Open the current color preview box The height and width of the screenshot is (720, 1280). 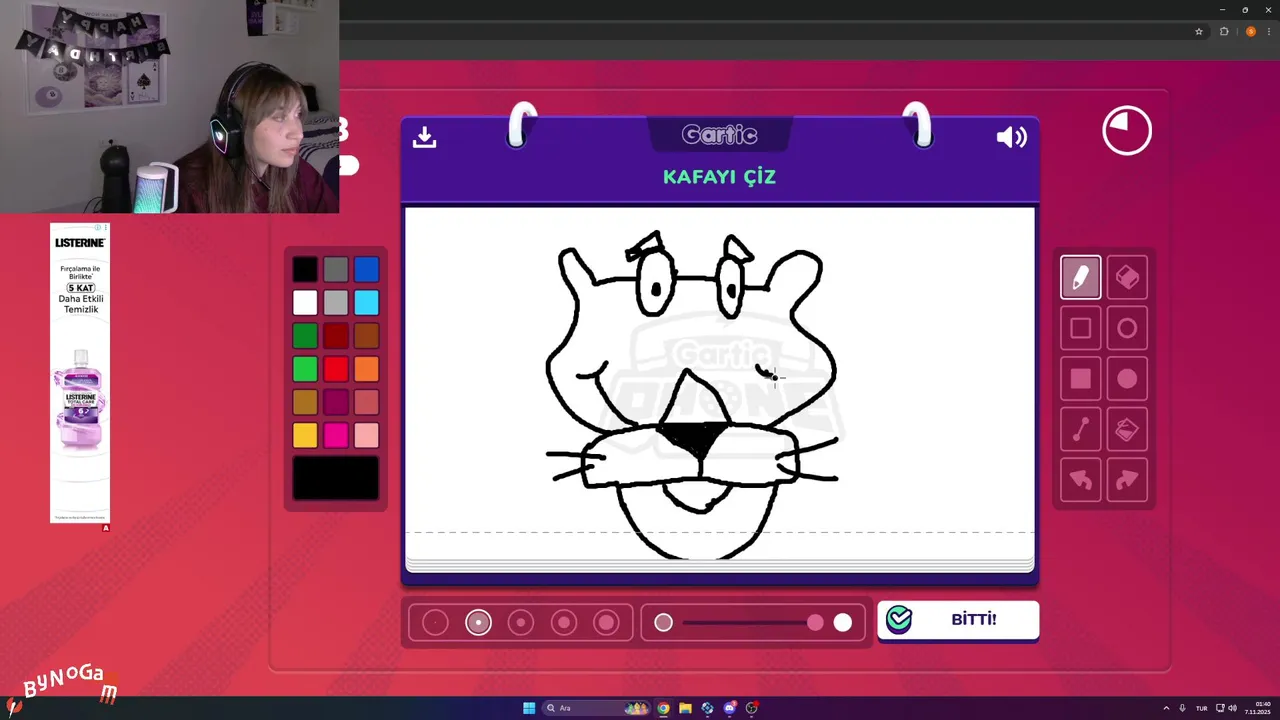(x=336, y=478)
